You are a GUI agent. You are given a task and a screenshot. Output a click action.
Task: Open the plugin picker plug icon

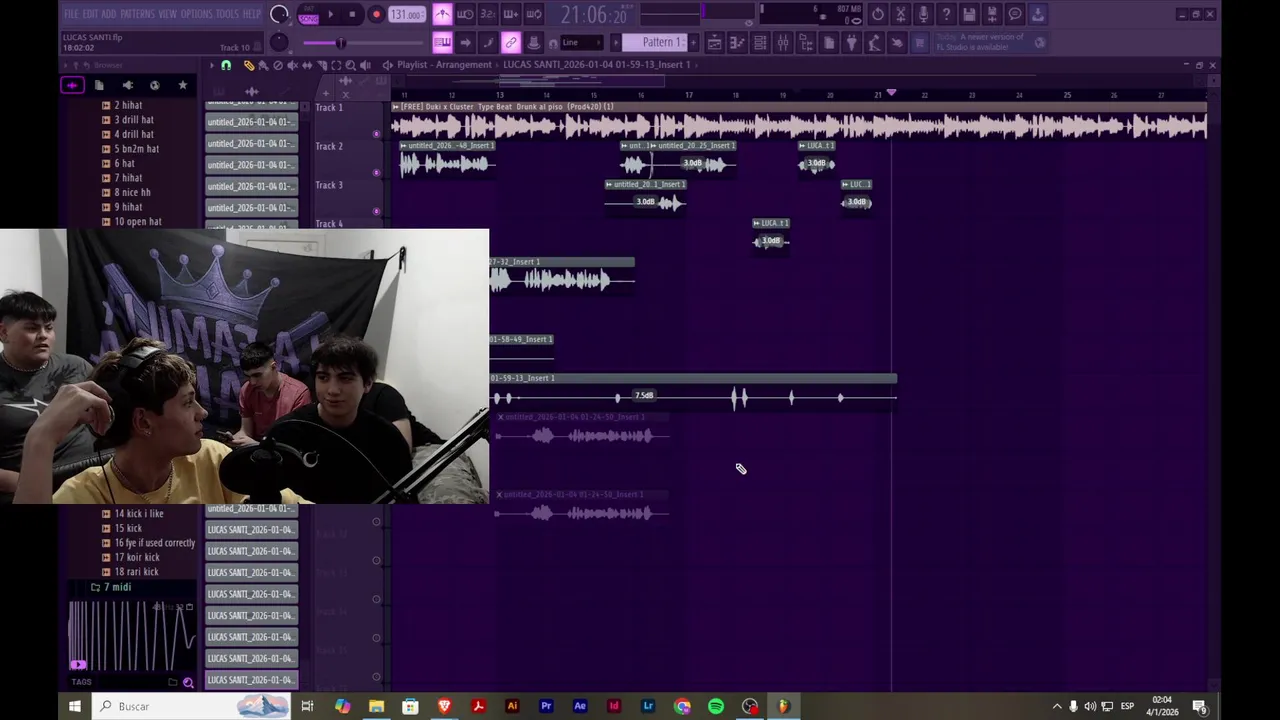[851, 42]
